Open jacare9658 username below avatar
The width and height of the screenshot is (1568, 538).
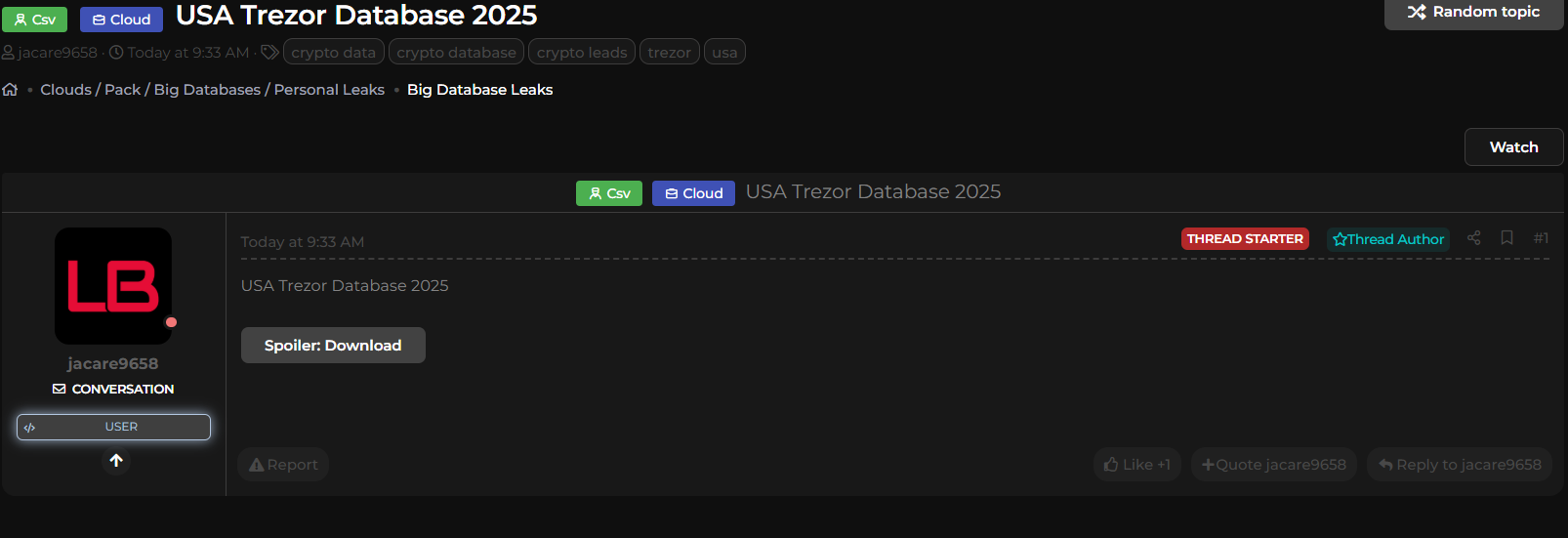(x=113, y=363)
